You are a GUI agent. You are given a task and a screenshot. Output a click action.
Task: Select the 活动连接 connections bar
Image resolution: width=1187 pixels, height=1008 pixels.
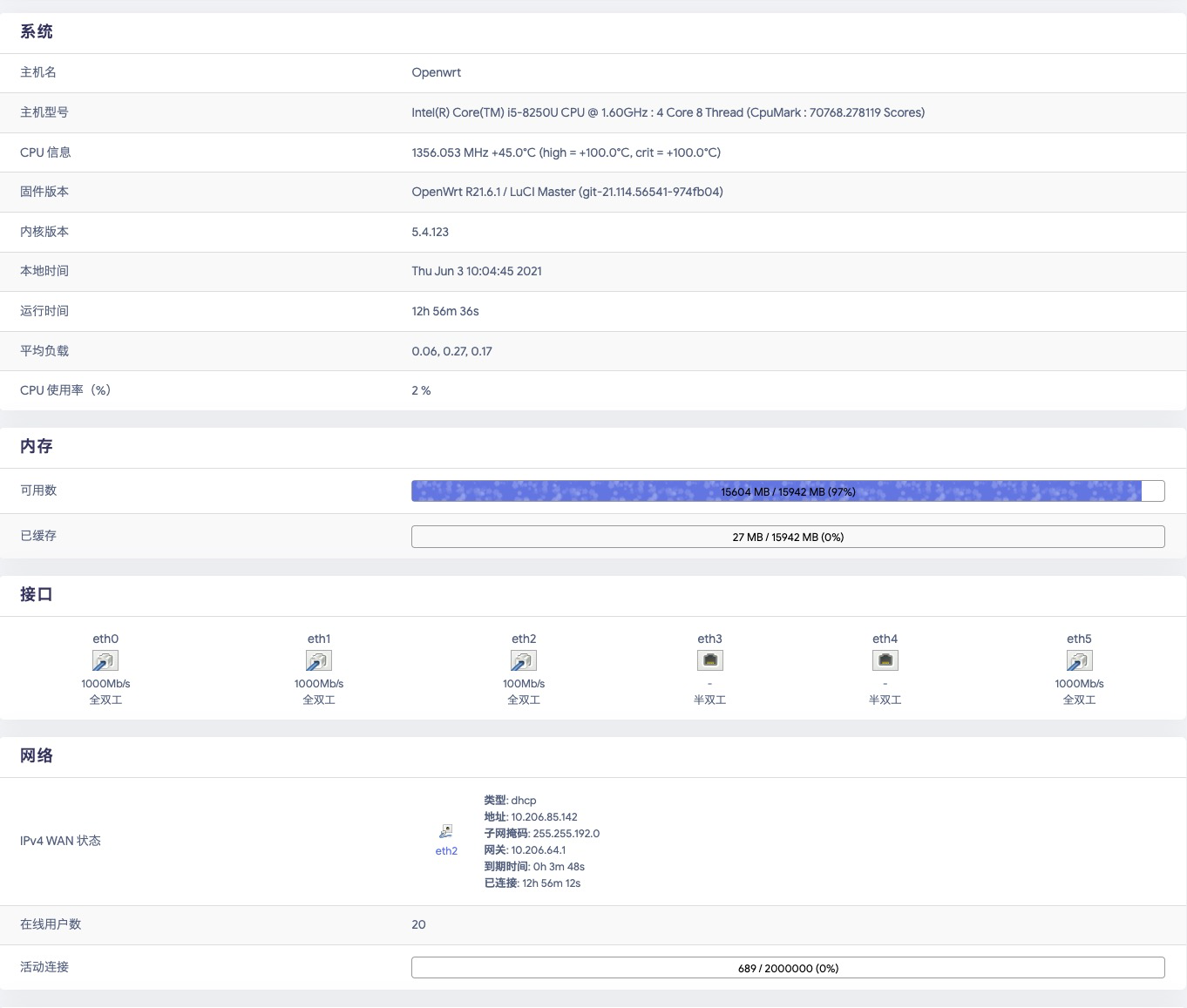click(x=787, y=967)
